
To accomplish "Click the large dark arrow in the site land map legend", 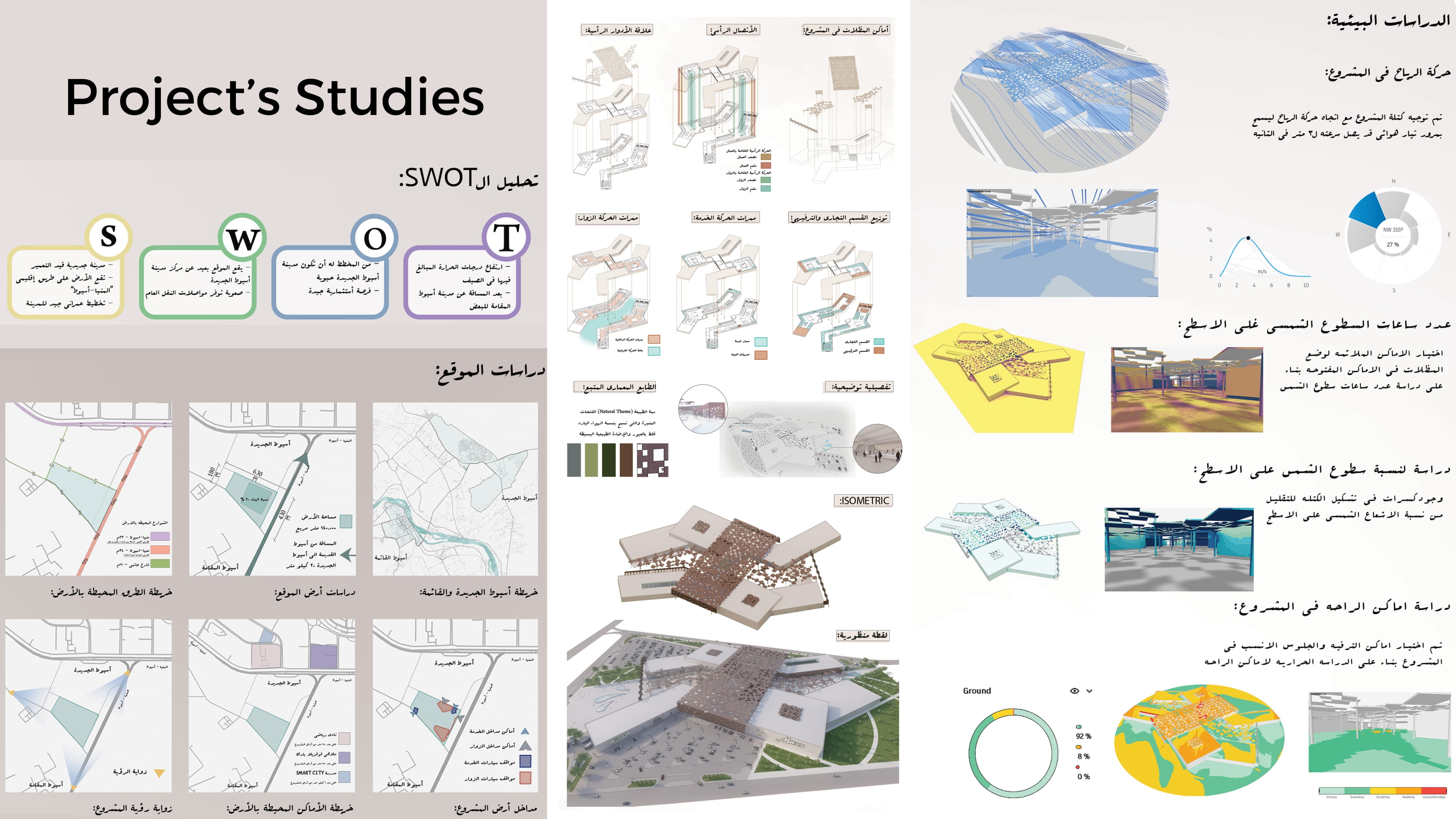I will click(348, 554).
